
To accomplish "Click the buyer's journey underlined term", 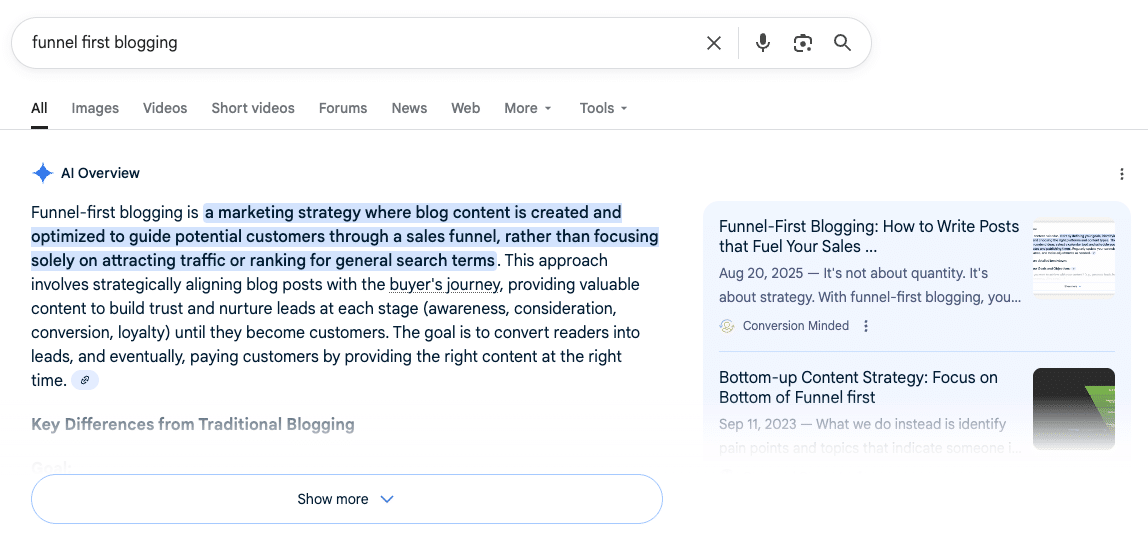I will 444,284.
